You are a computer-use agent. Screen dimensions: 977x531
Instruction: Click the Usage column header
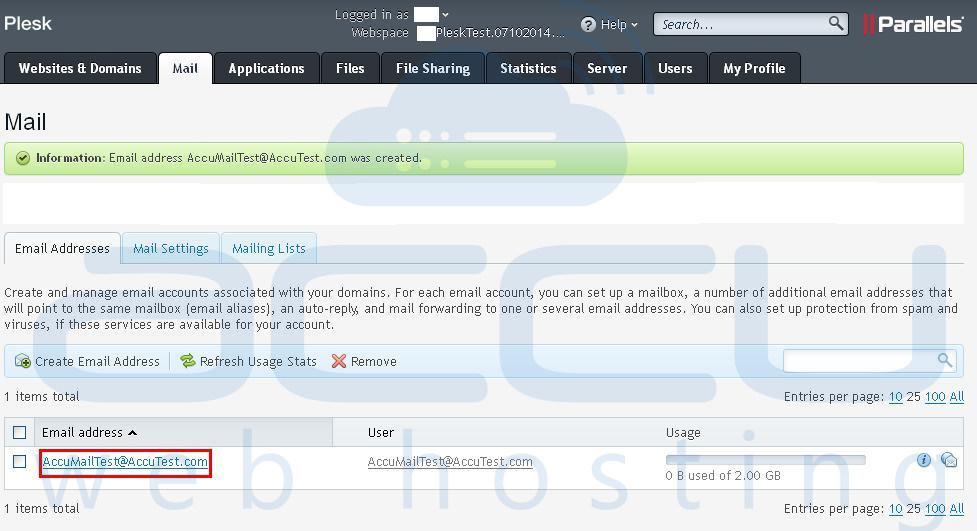(x=683, y=433)
